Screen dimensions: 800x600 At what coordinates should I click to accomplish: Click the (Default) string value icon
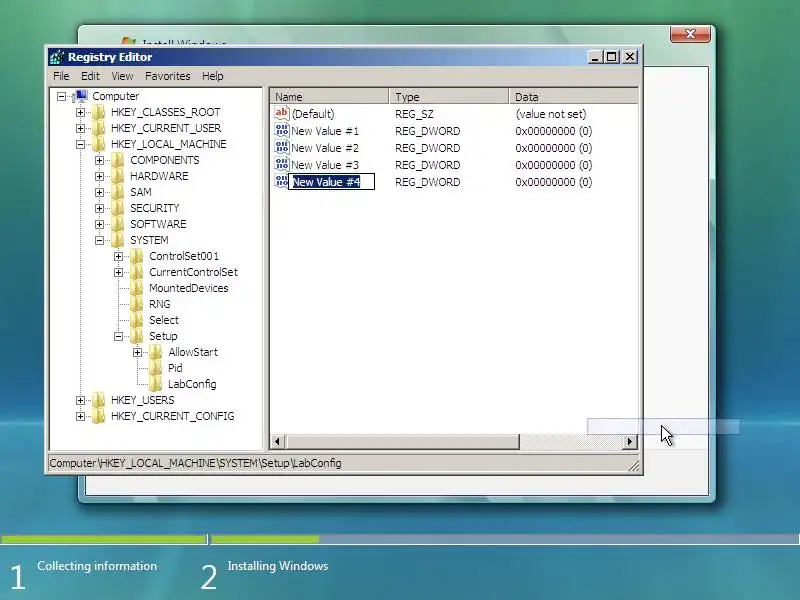pos(282,113)
